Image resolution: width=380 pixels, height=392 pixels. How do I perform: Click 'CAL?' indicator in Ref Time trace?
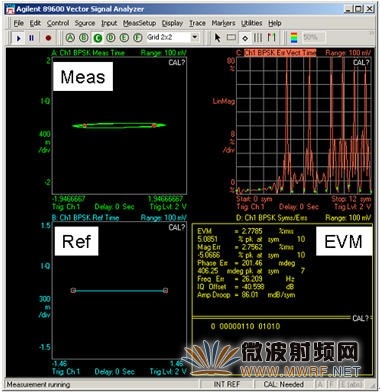[176, 227]
